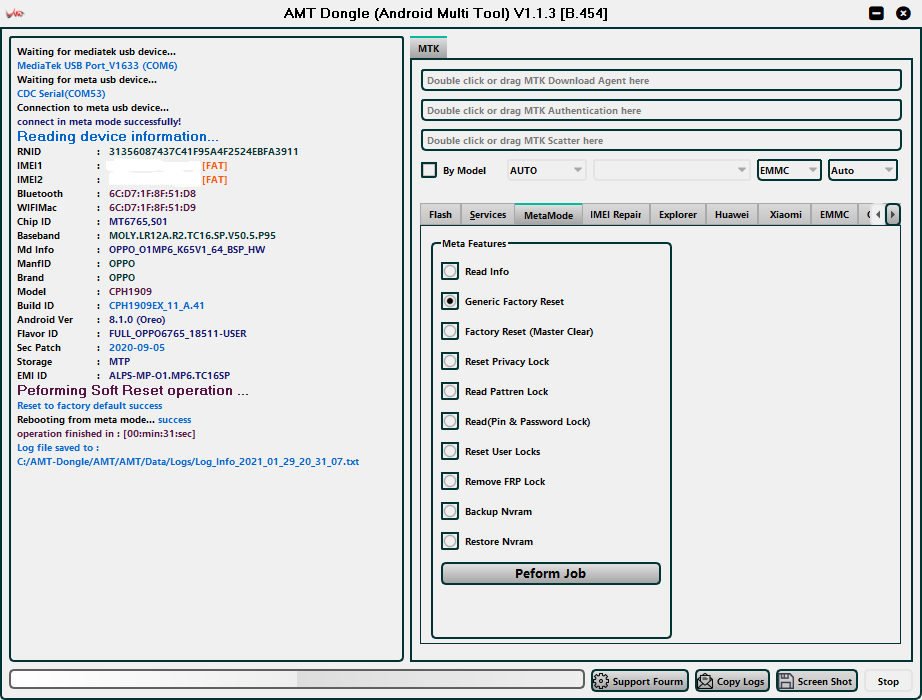Click the RNID value 31356087437C41F95A4F2524EBFA3911
This screenshot has height=700, width=922.
[203, 152]
